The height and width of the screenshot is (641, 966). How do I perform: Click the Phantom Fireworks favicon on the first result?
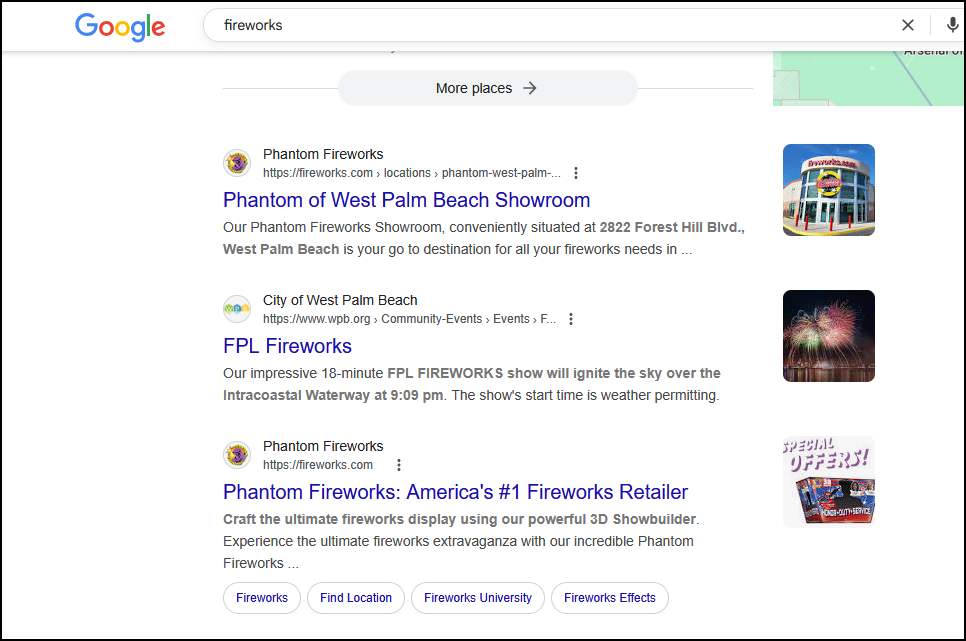click(x=237, y=163)
